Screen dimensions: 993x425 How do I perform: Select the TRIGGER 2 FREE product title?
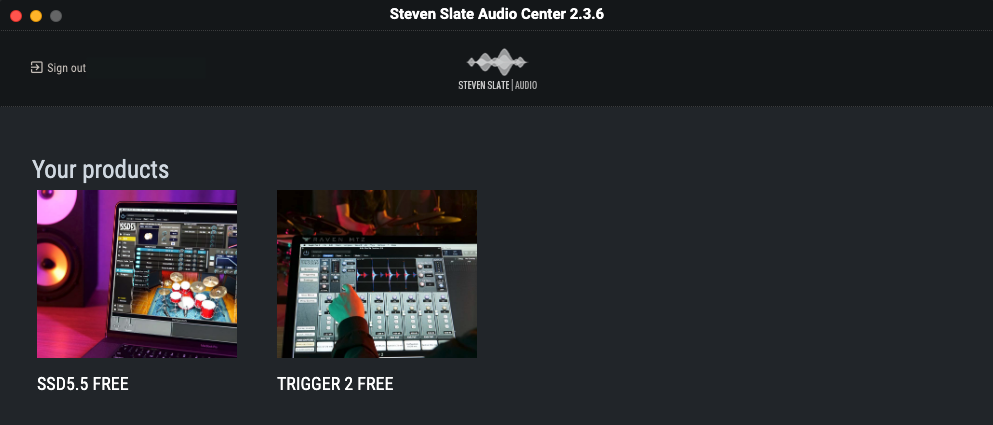(x=335, y=384)
